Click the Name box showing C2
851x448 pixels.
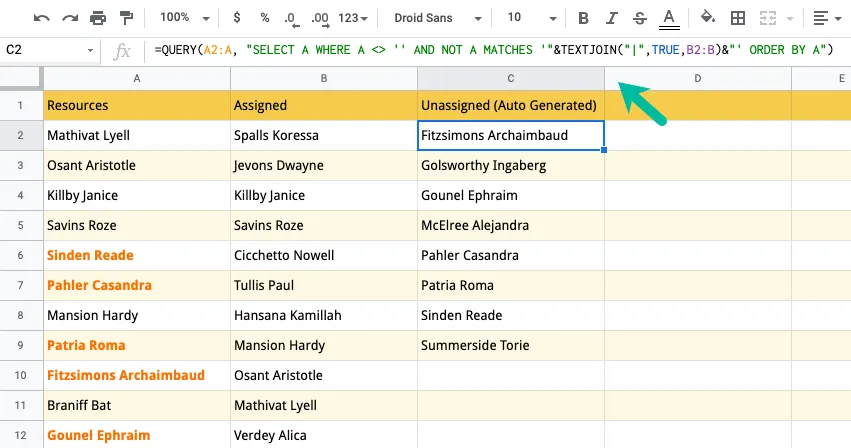pos(43,50)
